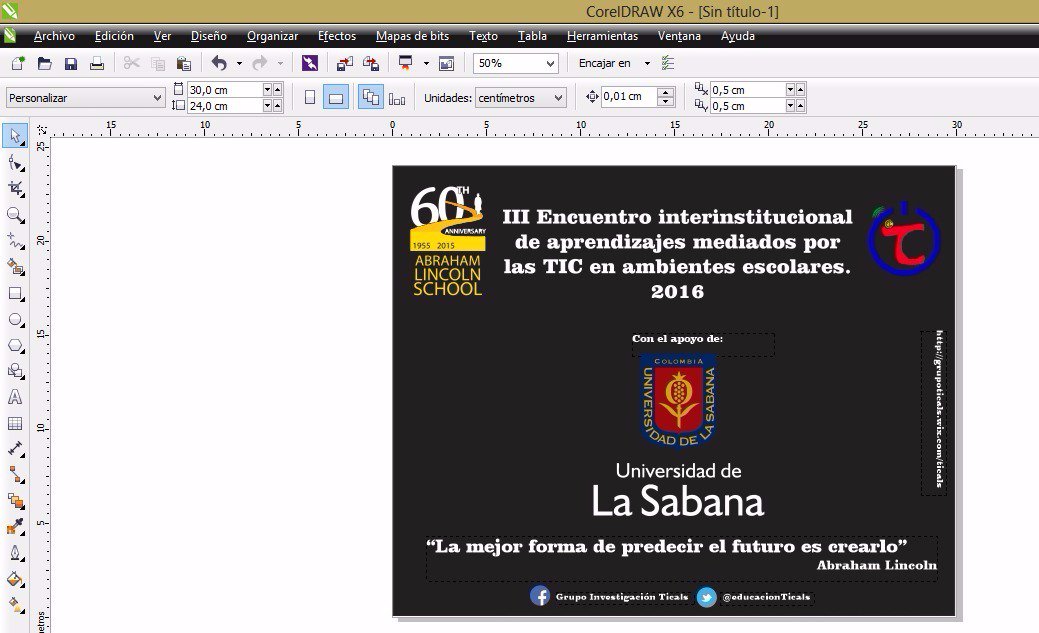Click the Redo arrow icon

point(260,63)
